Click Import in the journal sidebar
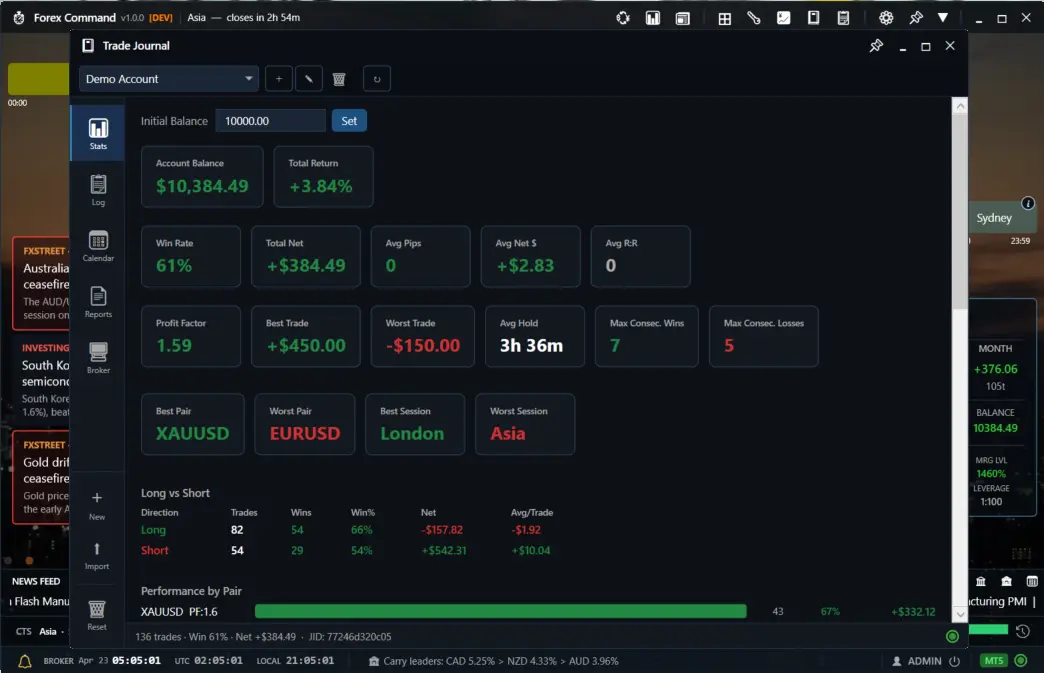The image size is (1044, 673). (x=97, y=556)
